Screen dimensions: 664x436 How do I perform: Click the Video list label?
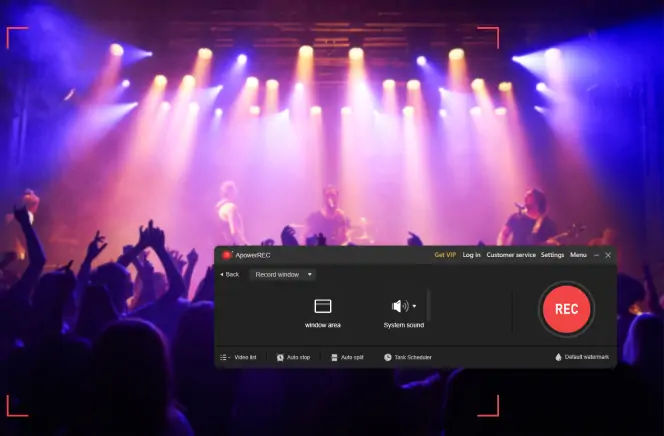pyautogui.click(x=245, y=357)
